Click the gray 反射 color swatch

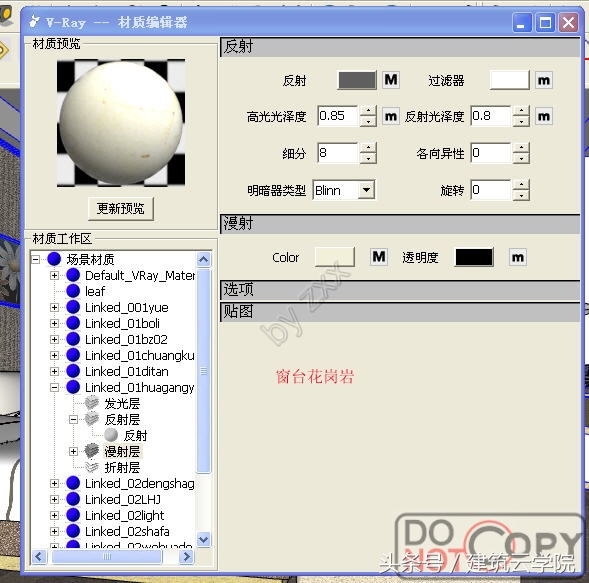357,80
